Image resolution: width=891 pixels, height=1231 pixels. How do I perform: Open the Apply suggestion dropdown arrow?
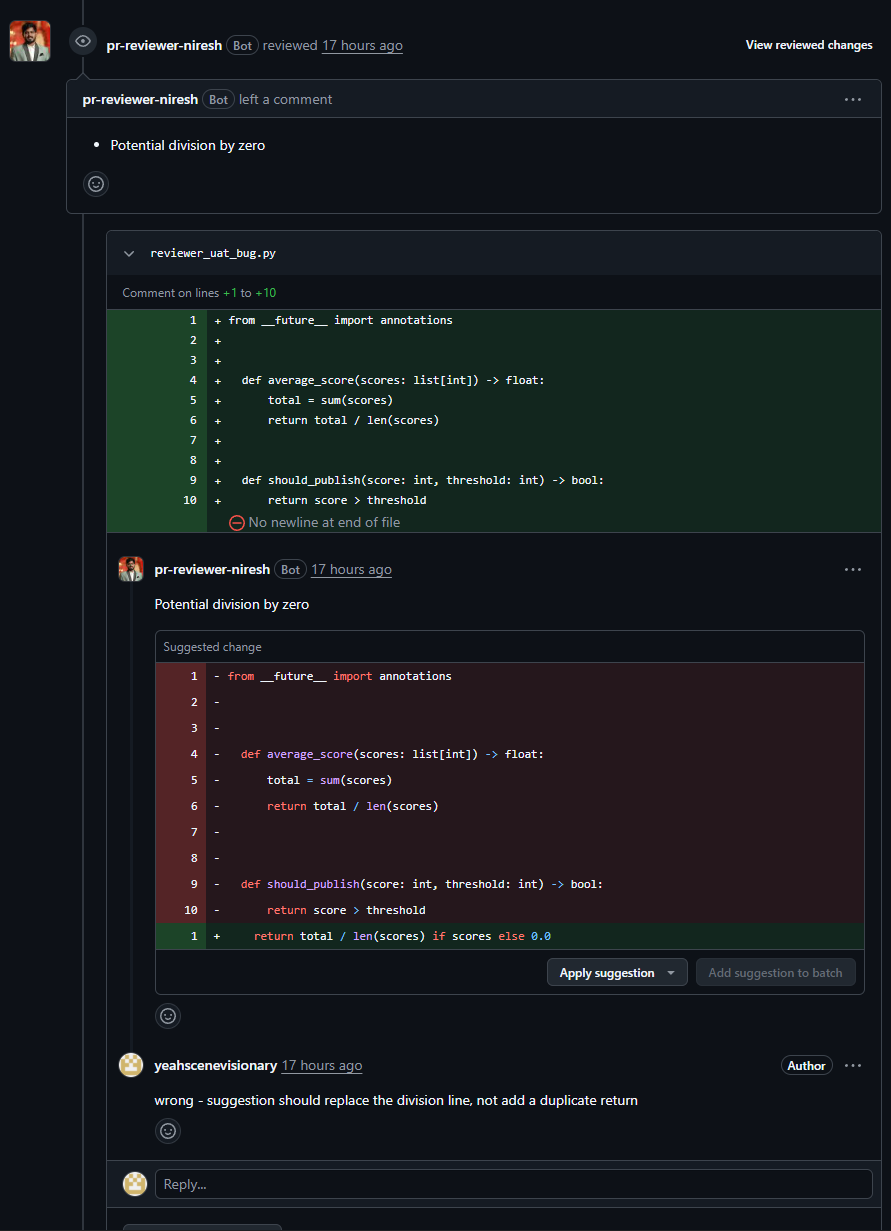tap(671, 973)
